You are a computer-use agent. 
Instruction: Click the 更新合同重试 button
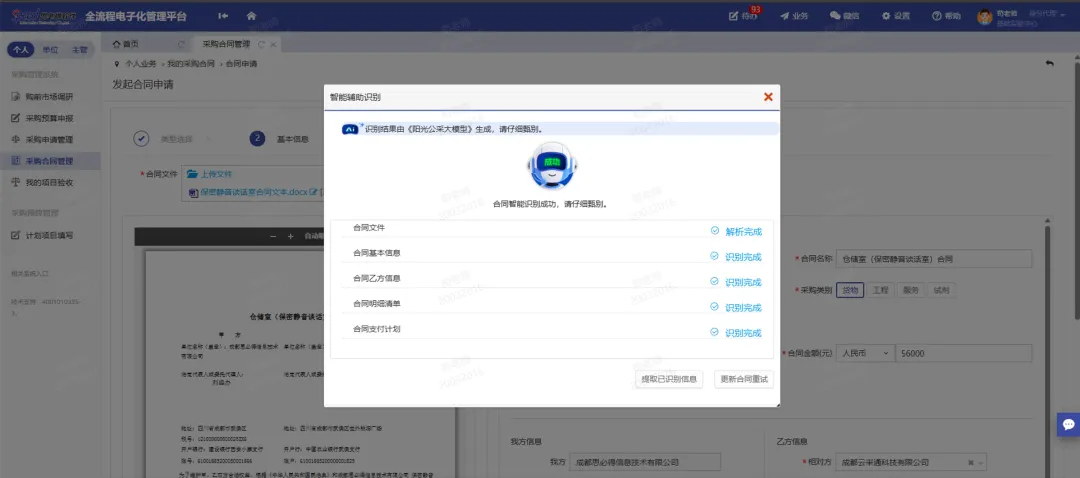[744, 379]
